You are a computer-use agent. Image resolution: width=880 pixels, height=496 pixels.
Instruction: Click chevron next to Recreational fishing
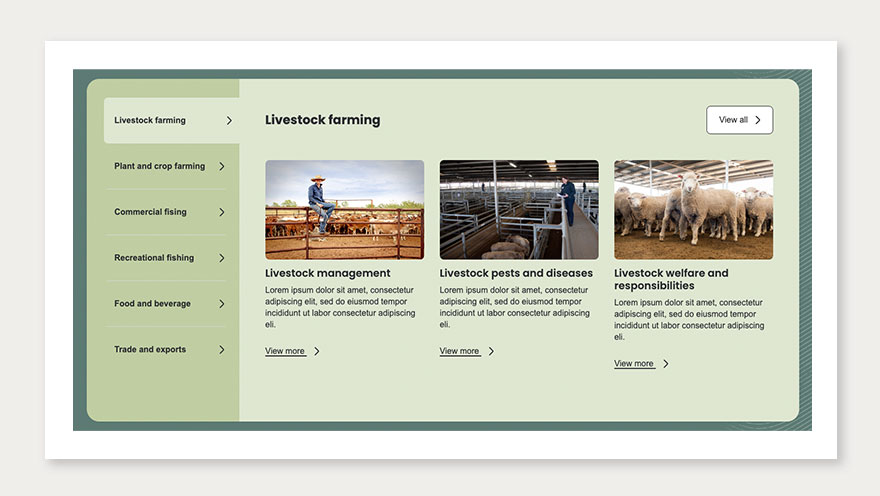point(222,258)
